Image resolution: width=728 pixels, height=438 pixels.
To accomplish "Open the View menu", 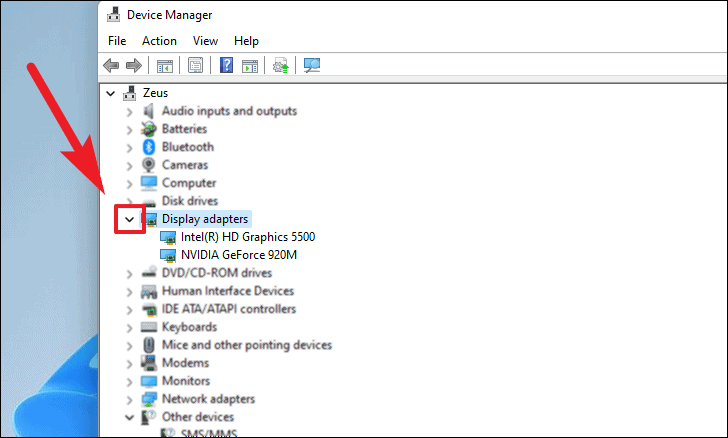I will (x=205, y=41).
